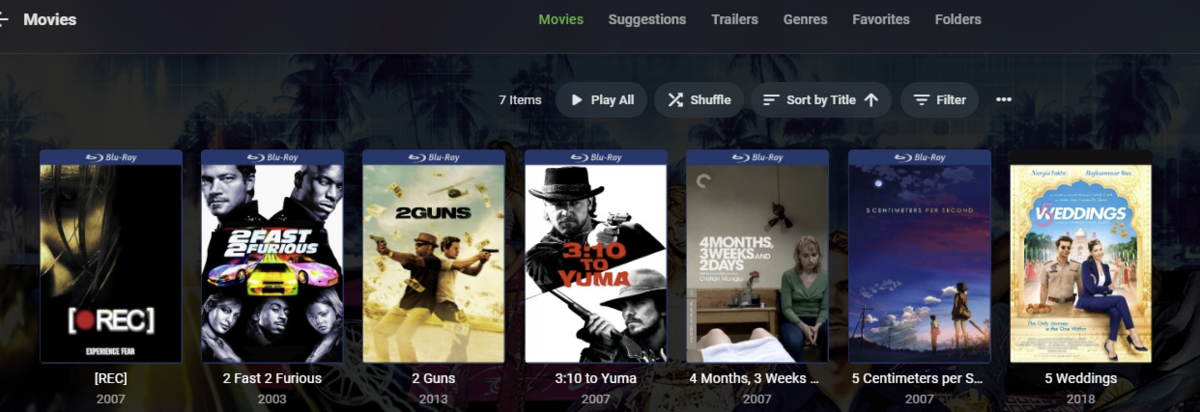The width and height of the screenshot is (1200, 412).
Task: Click the back arrow beside Movies
Action: point(4,20)
